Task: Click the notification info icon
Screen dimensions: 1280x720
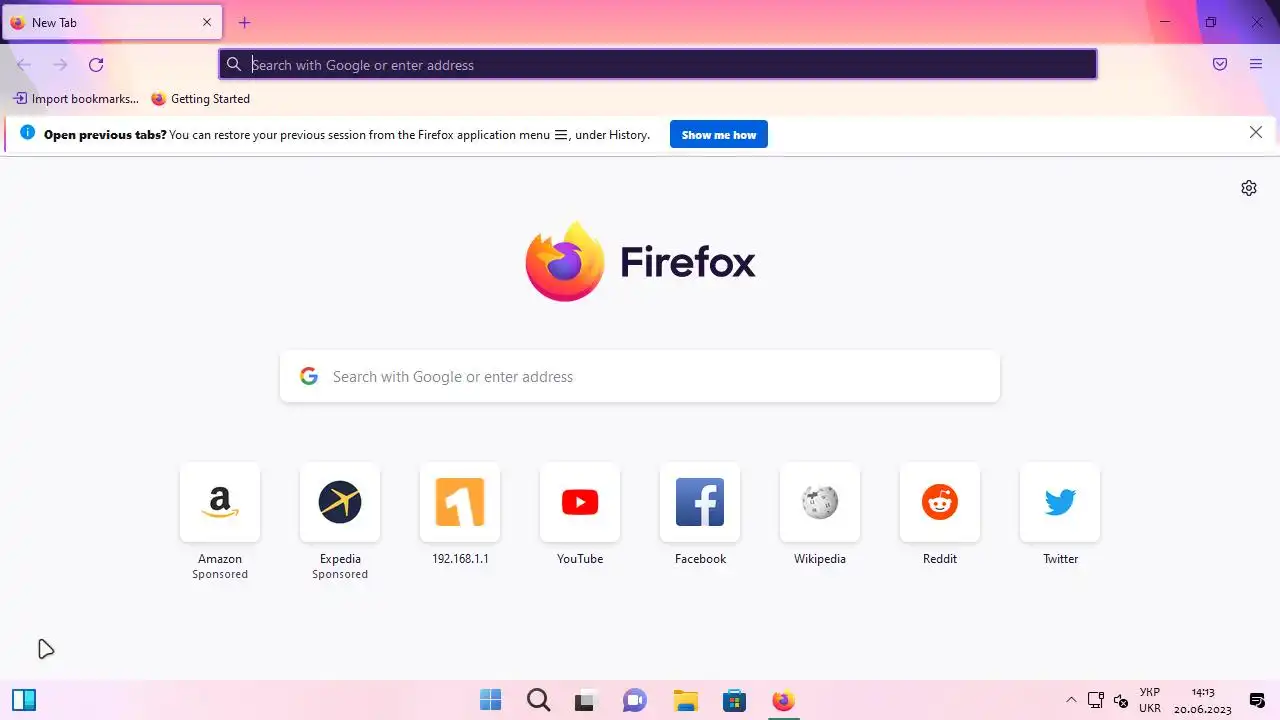Action: [27, 133]
